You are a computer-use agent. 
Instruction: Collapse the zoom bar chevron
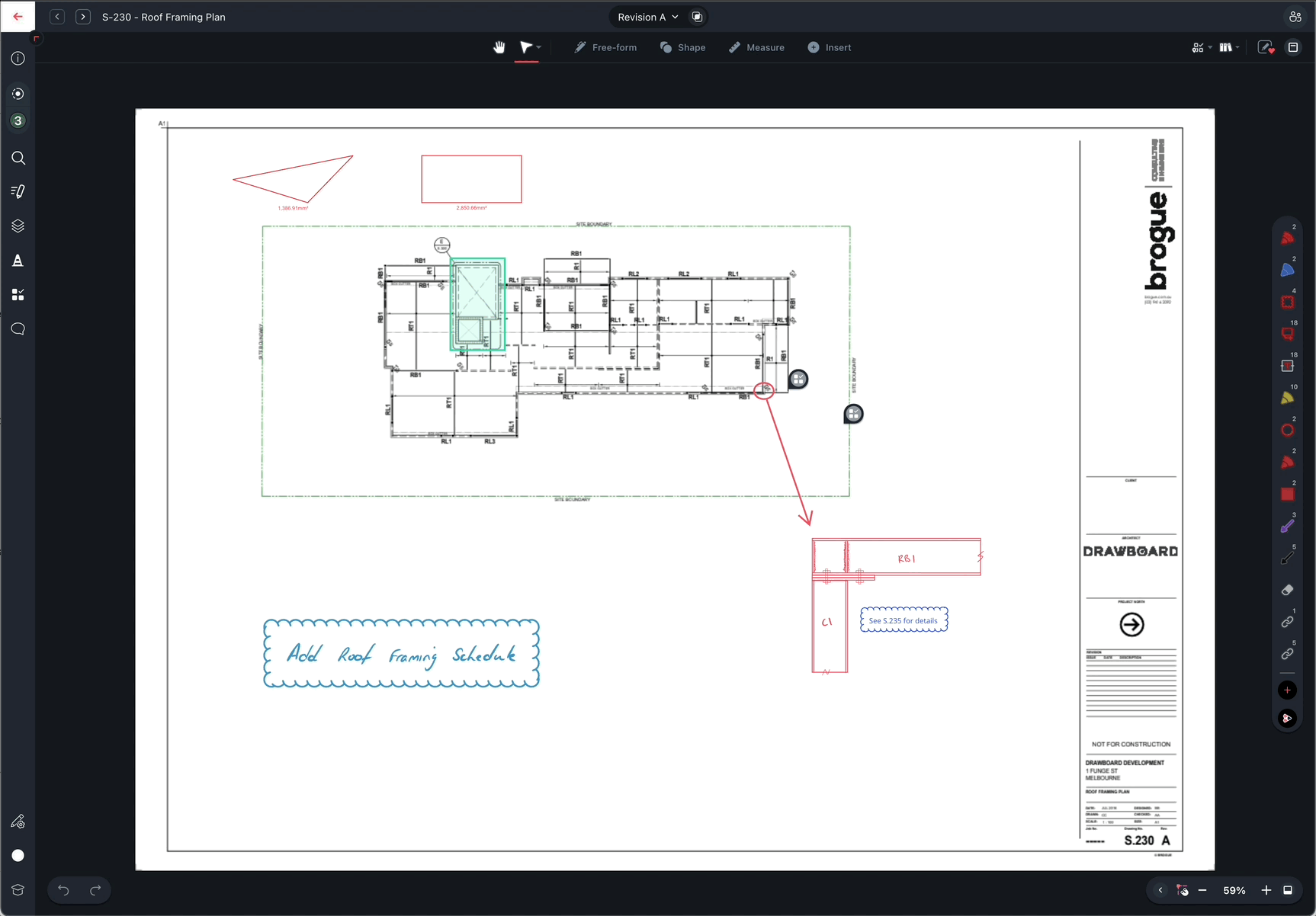[1160, 890]
